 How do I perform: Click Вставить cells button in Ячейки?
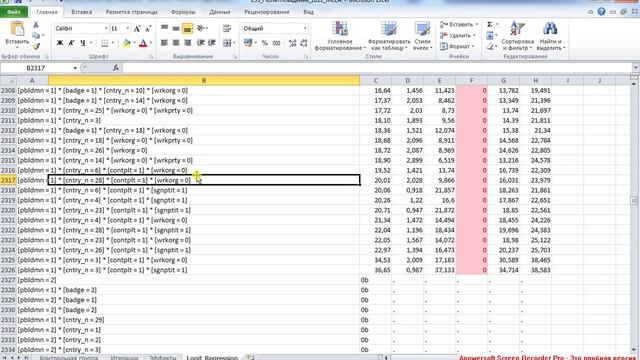point(458,24)
